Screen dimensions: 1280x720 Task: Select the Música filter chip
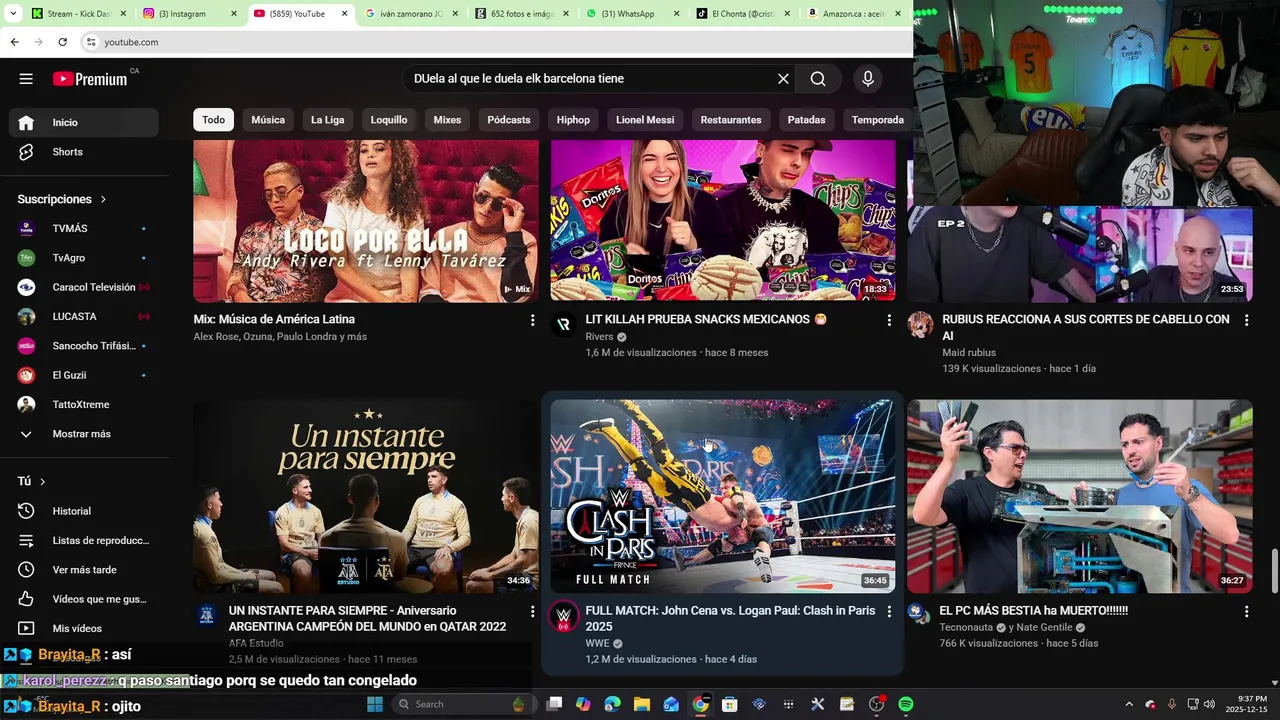pyautogui.click(x=268, y=120)
